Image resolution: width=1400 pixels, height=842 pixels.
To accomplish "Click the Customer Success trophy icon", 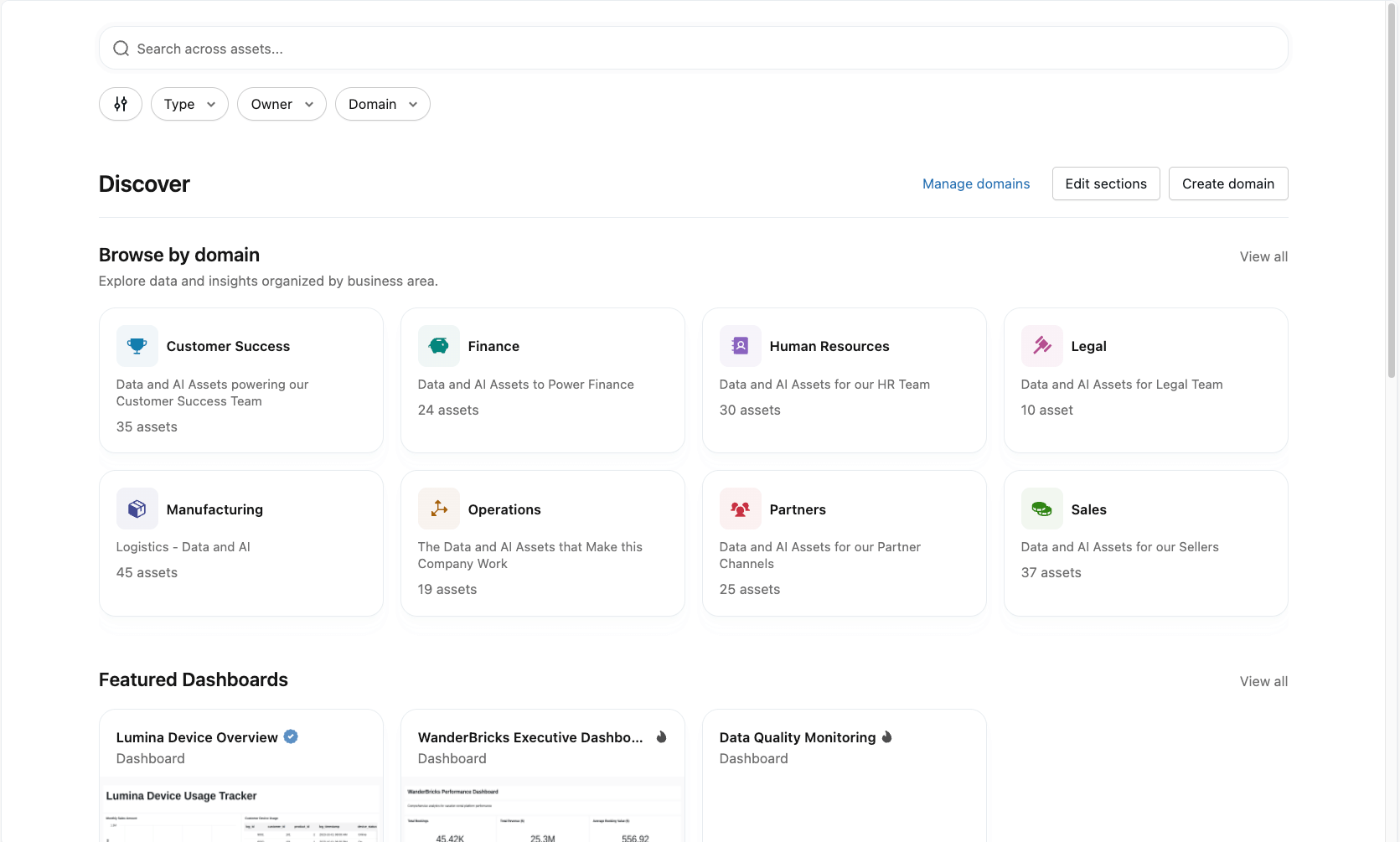I will click(137, 346).
